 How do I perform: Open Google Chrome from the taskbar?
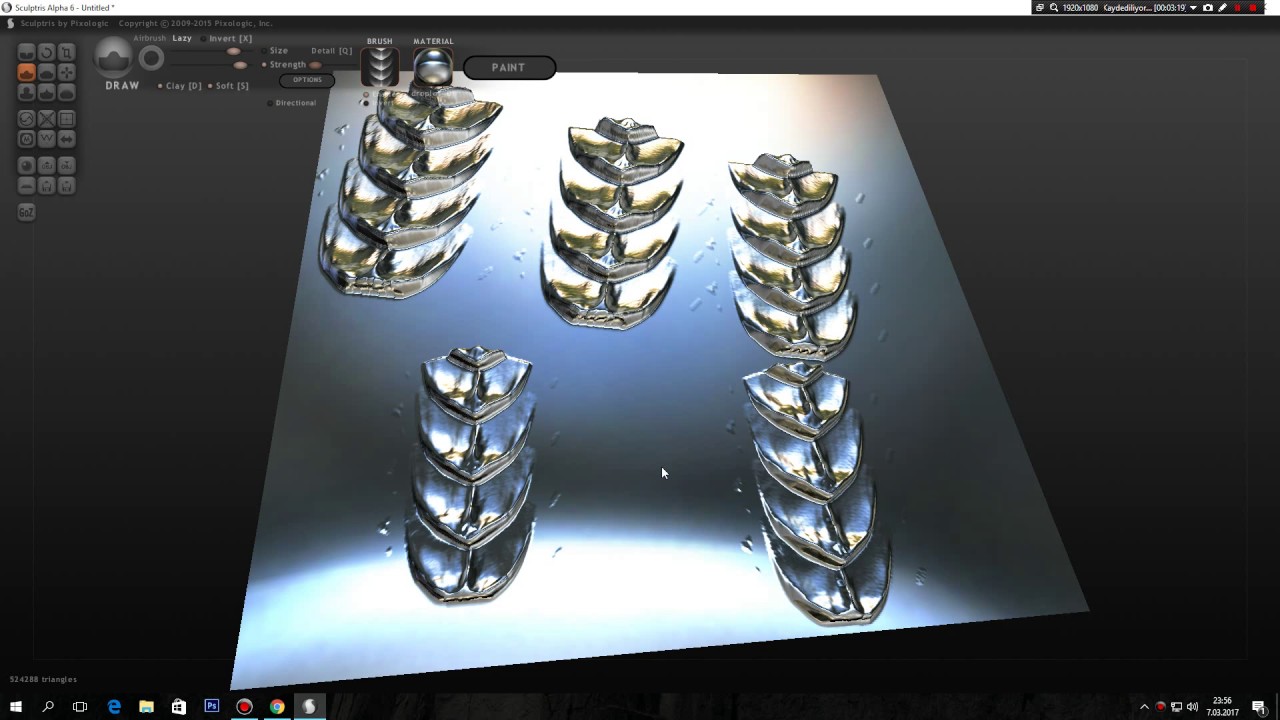pyautogui.click(x=277, y=707)
